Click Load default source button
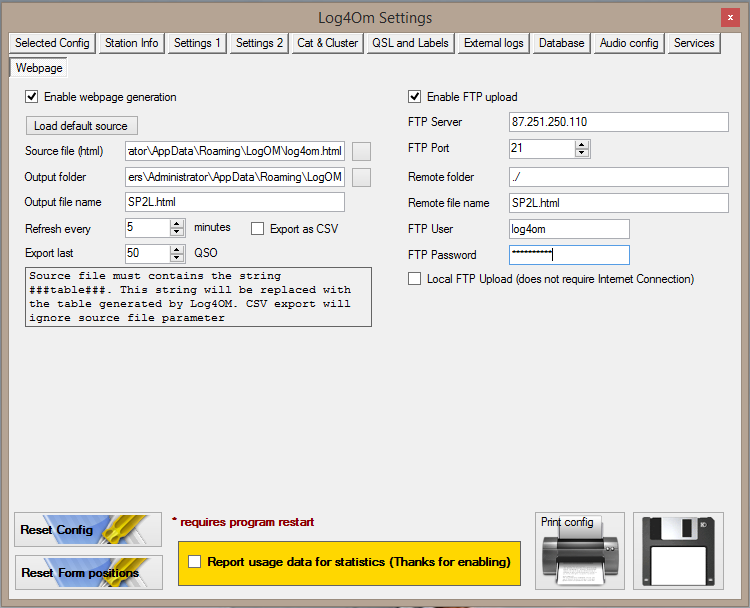 [x=81, y=126]
